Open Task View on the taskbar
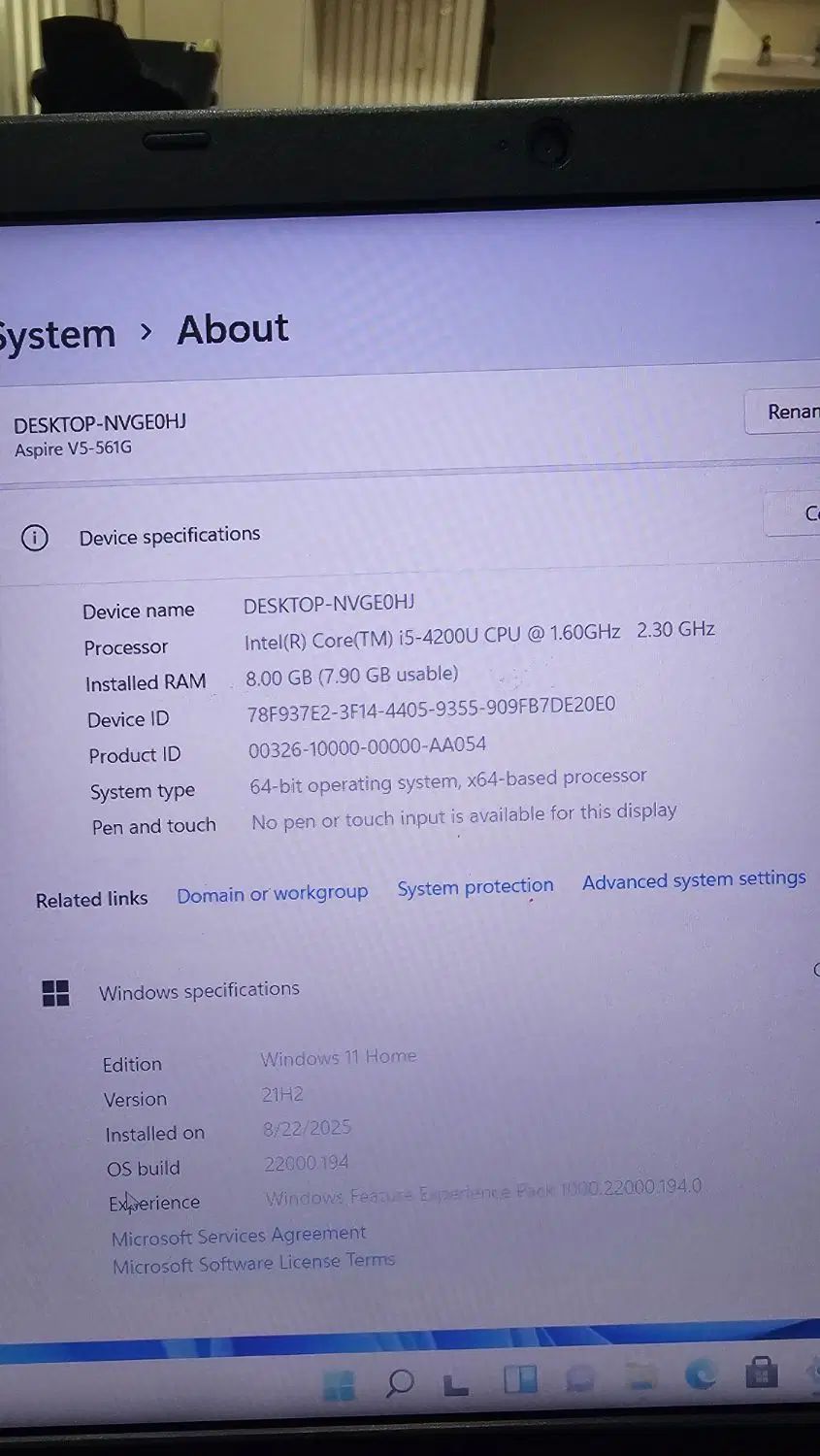This screenshot has width=820, height=1456. click(456, 1383)
